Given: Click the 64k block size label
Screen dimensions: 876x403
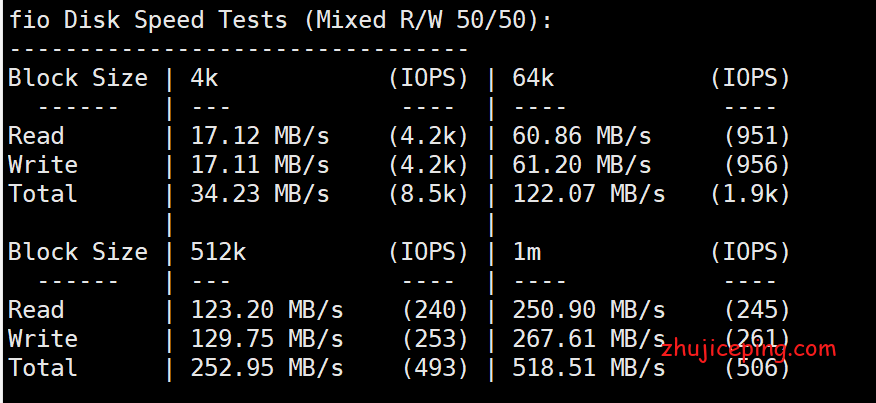Looking at the screenshot, I should click(x=533, y=78).
